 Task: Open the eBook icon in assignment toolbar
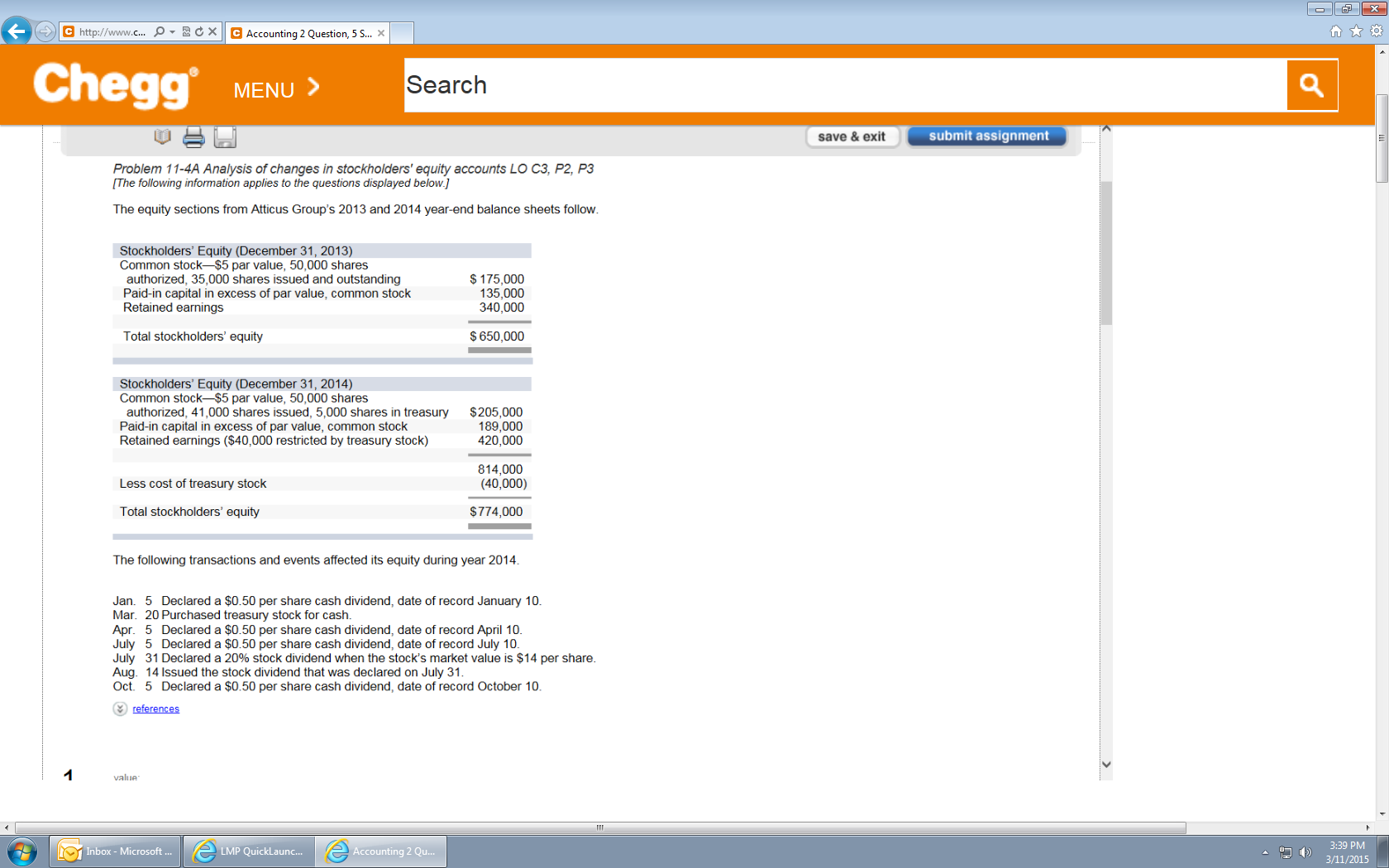[x=163, y=136]
